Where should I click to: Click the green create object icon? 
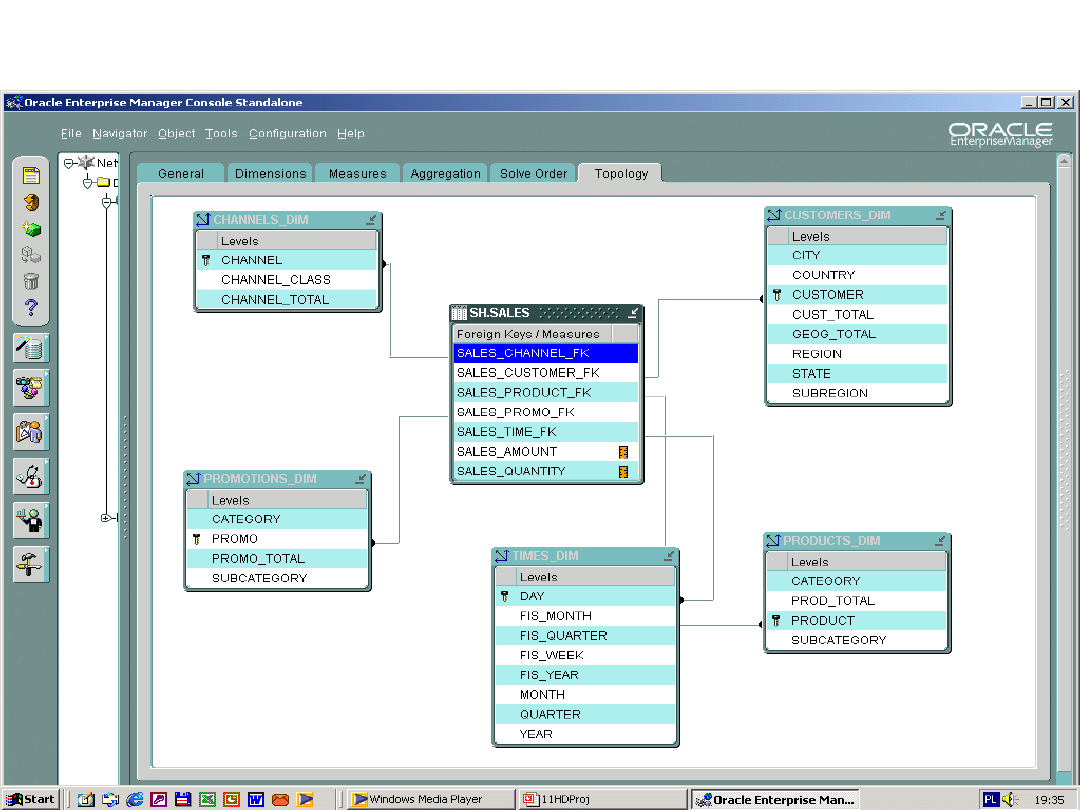click(31, 229)
